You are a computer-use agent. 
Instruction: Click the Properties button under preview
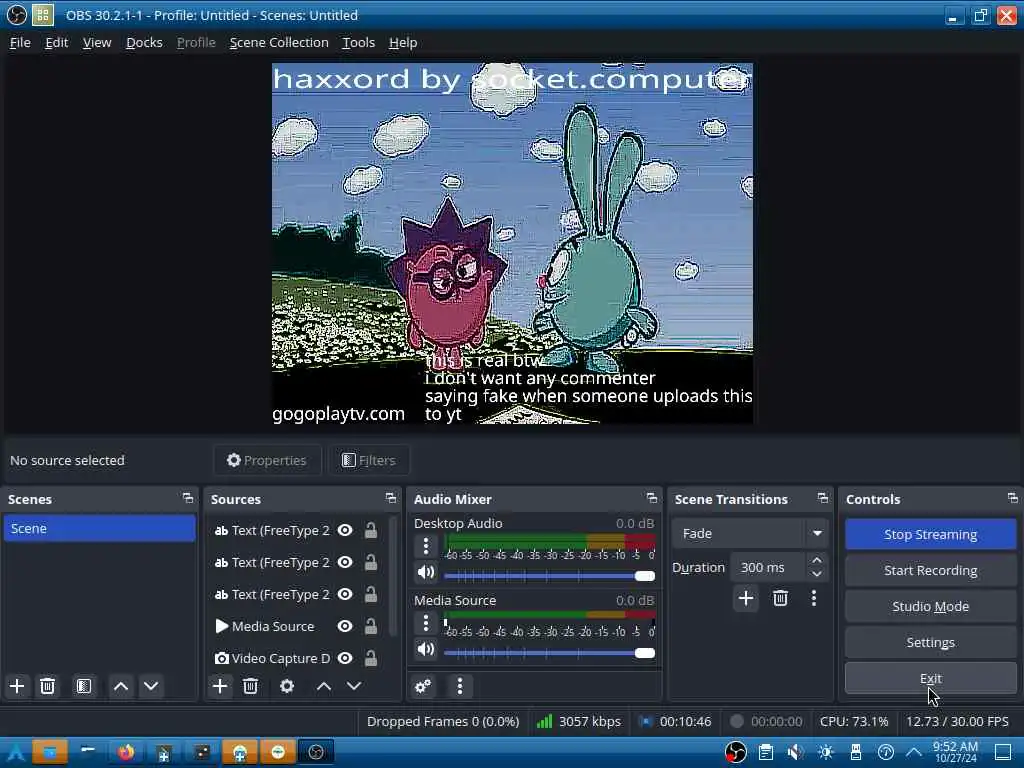click(x=267, y=460)
